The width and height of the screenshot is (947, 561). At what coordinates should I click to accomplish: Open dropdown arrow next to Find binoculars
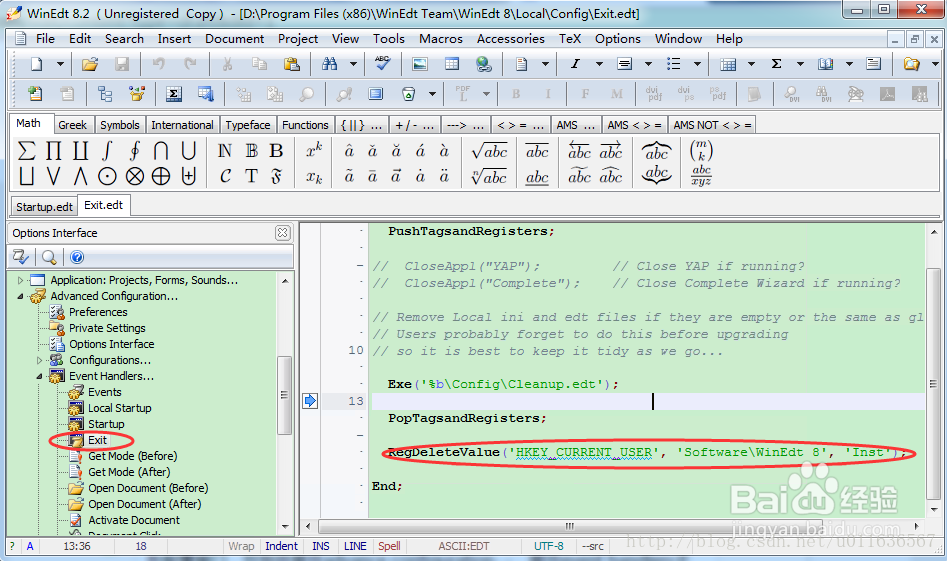(353, 64)
